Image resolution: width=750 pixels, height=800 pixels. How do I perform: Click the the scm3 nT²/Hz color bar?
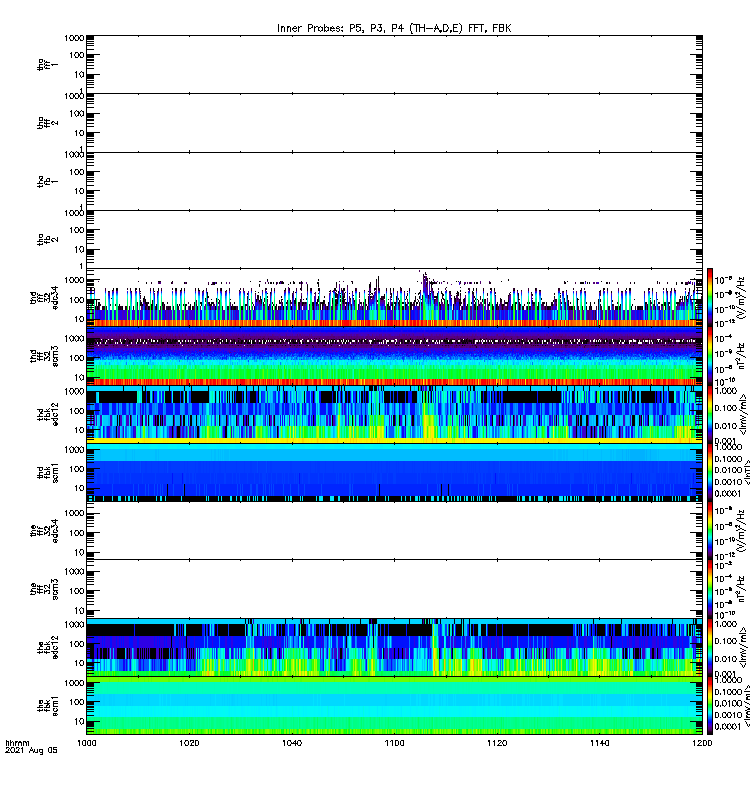(x=710, y=589)
